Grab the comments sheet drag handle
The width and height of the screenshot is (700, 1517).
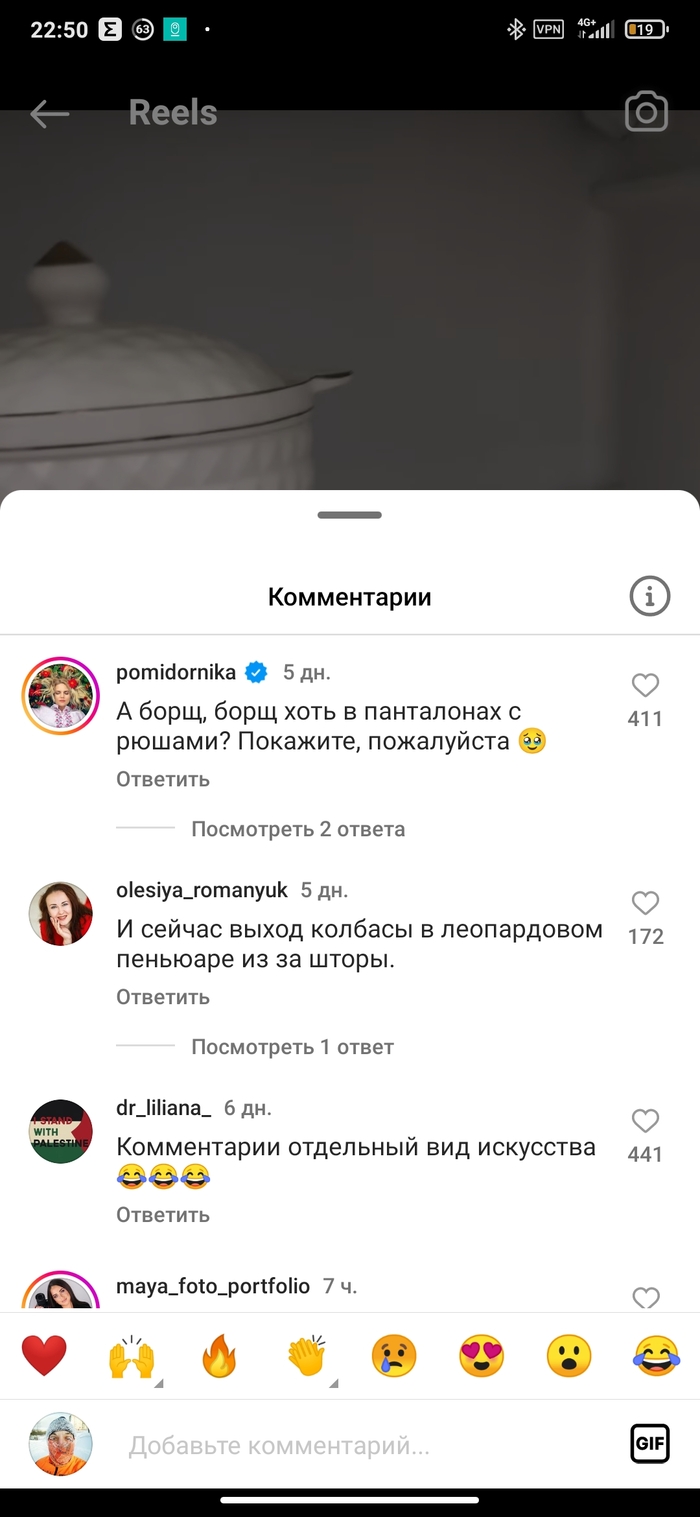(x=350, y=515)
